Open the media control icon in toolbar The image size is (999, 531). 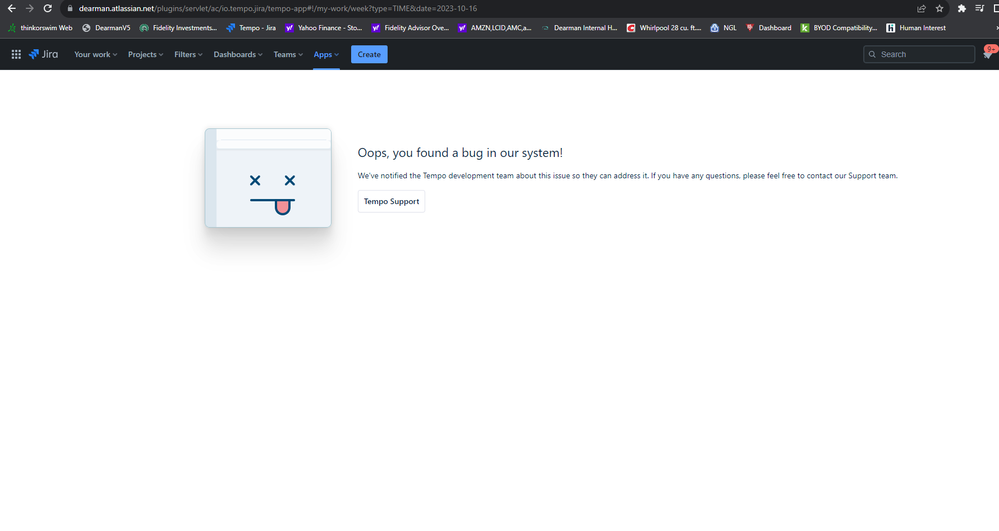[x=979, y=8]
